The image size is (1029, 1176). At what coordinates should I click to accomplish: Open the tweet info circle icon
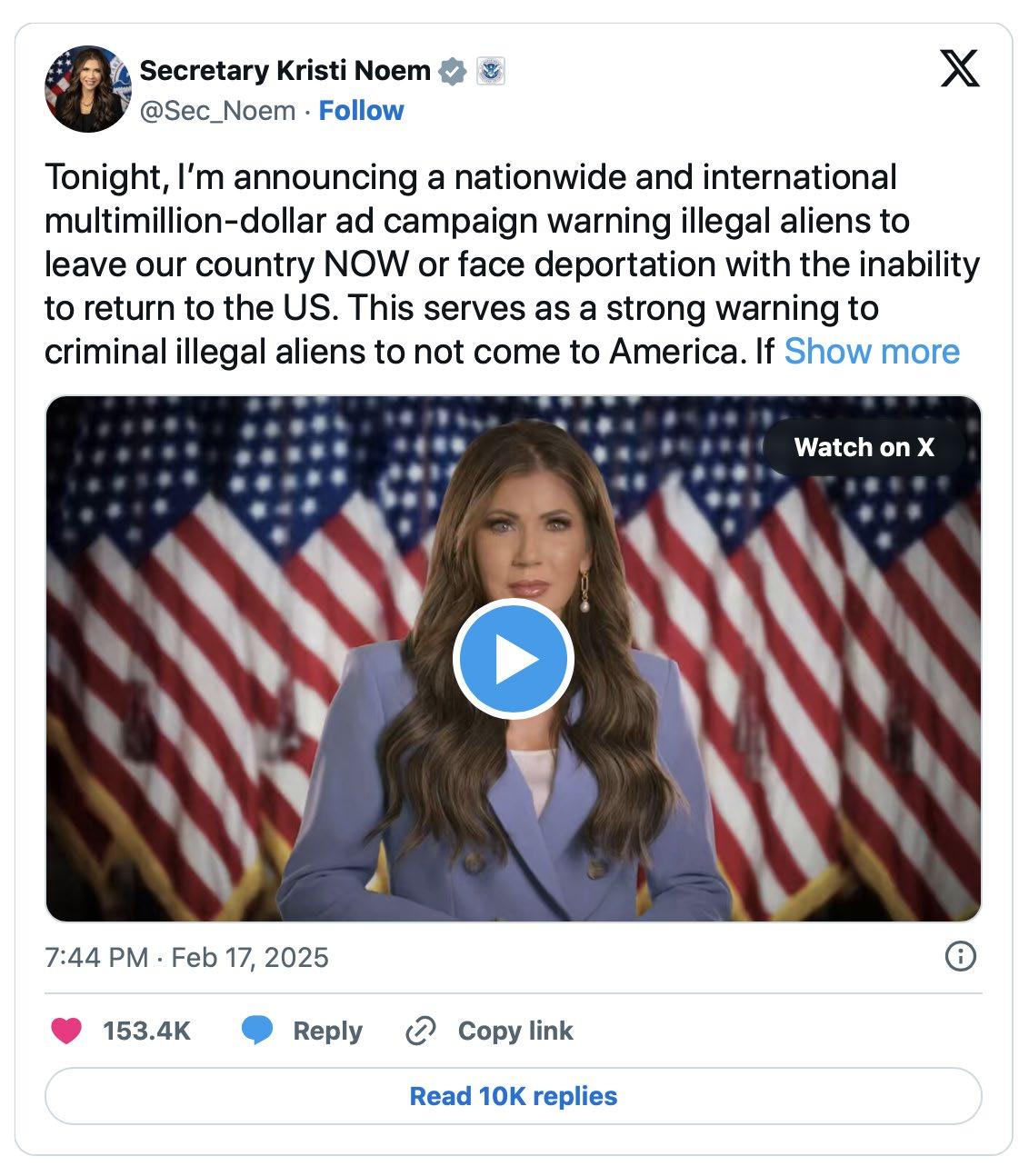[x=961, y=956]
